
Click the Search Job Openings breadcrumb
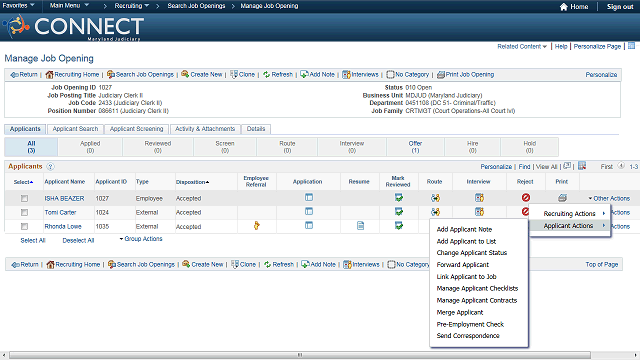click(x=196, y=6)
